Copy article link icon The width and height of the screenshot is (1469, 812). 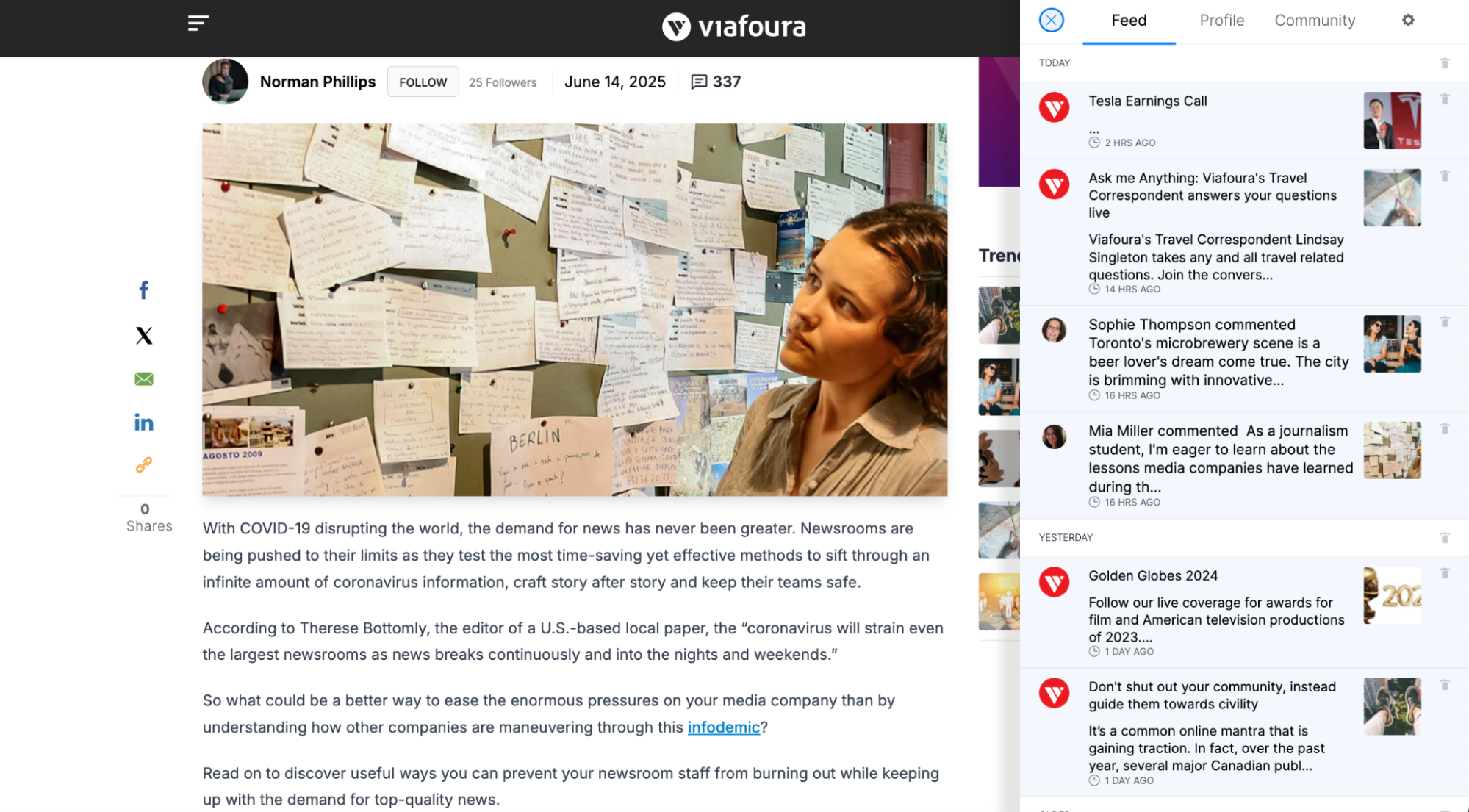point(144,465)
